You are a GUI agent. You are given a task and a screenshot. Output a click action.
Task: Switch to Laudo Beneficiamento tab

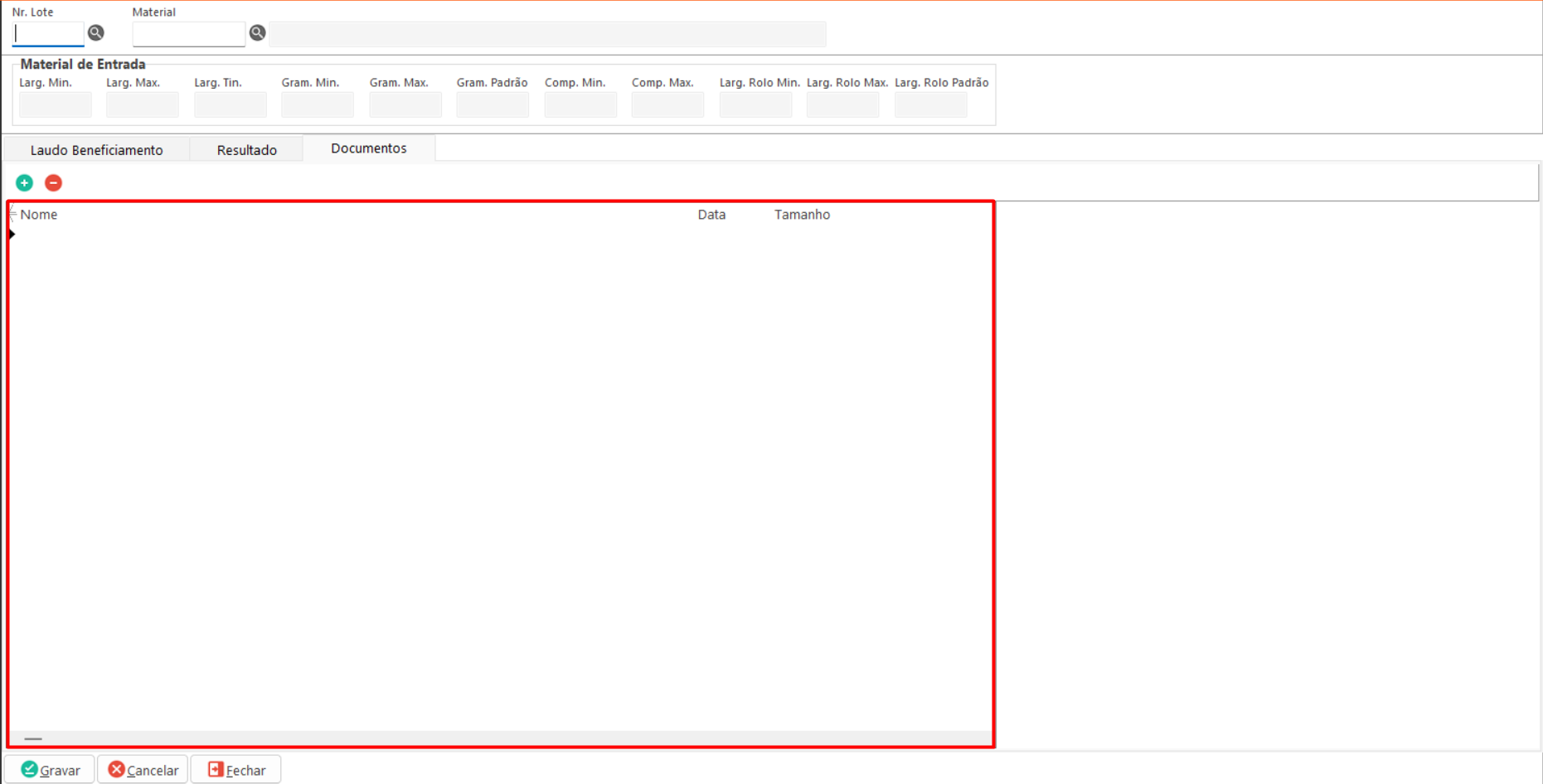[96, 150]
